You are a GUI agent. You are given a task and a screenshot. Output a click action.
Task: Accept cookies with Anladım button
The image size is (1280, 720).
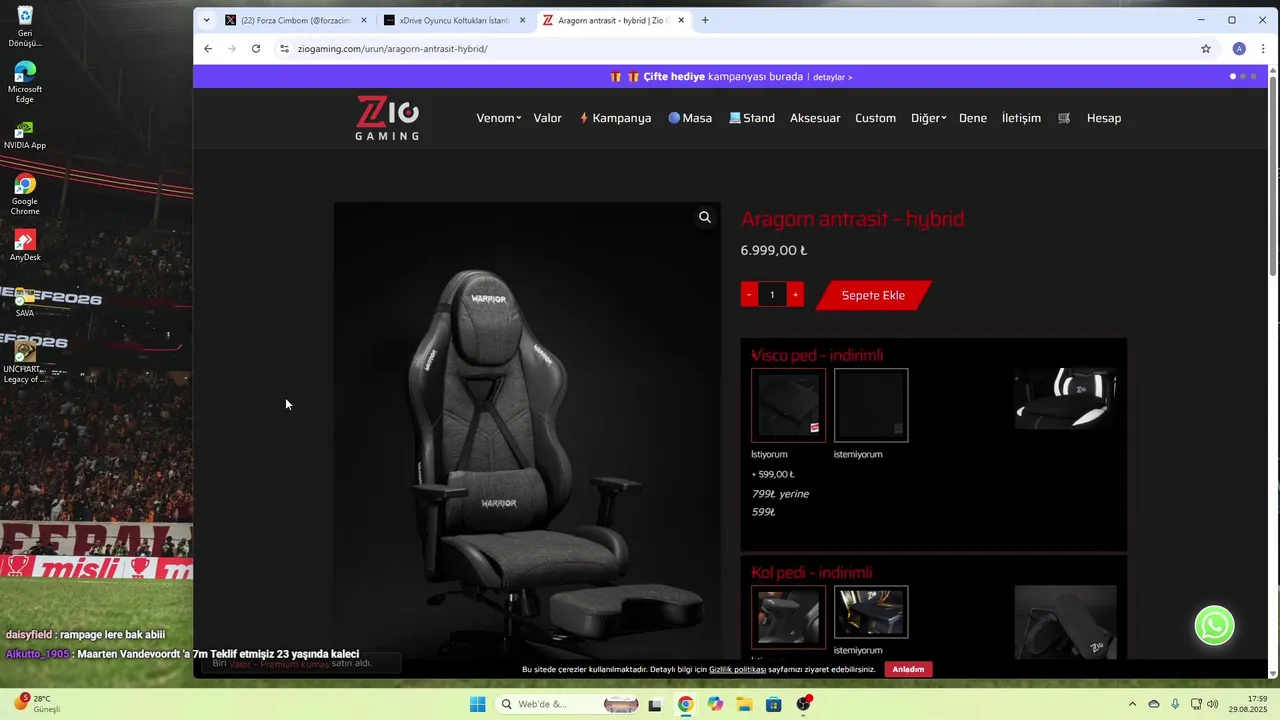(908, 669)
